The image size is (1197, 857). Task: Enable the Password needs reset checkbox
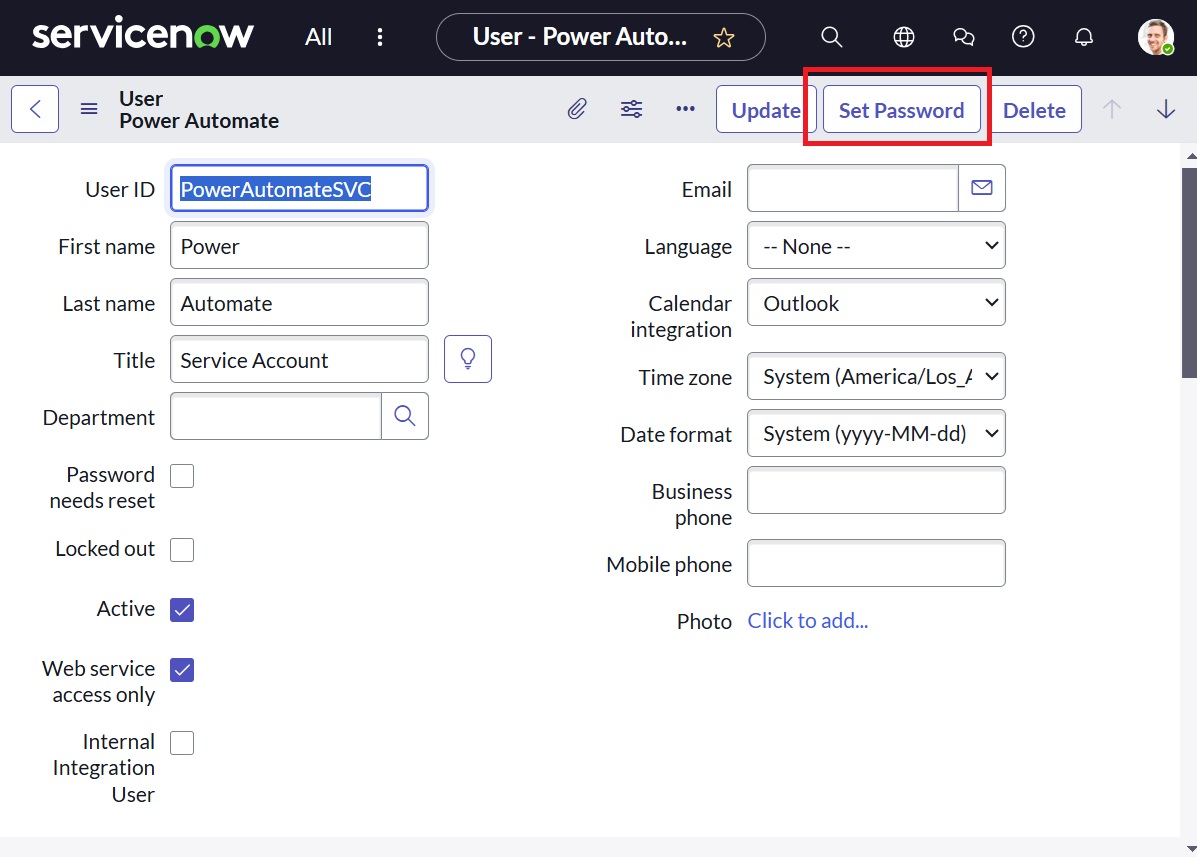coord(182,476)
